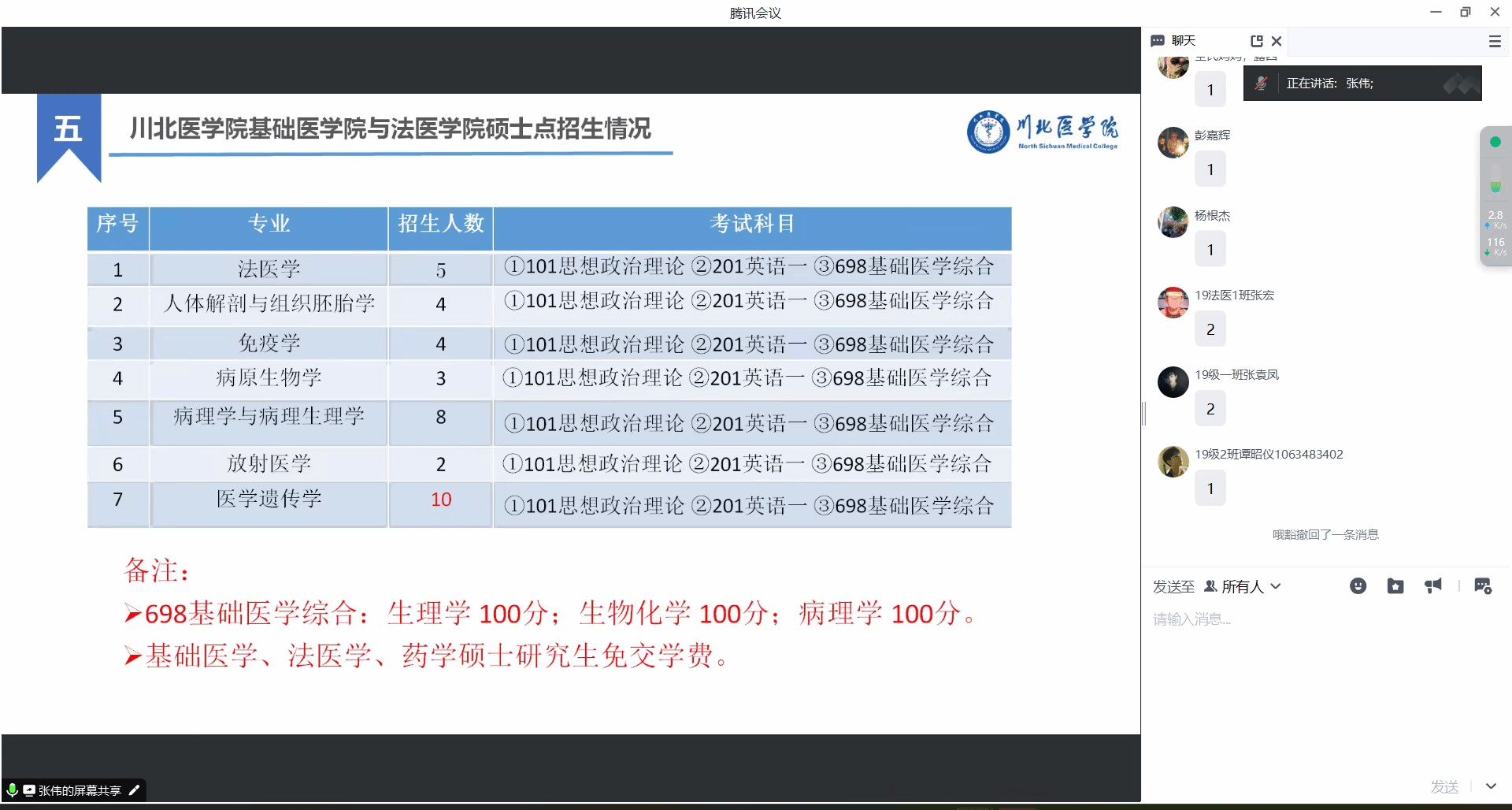Click the chat bubble icon next to 聊天
1512x810 pixels.
1158,40
